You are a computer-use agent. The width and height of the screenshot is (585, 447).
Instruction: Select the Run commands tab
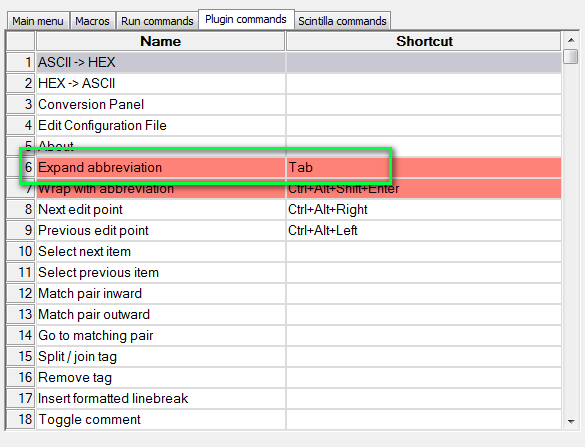tap(157, 21)
